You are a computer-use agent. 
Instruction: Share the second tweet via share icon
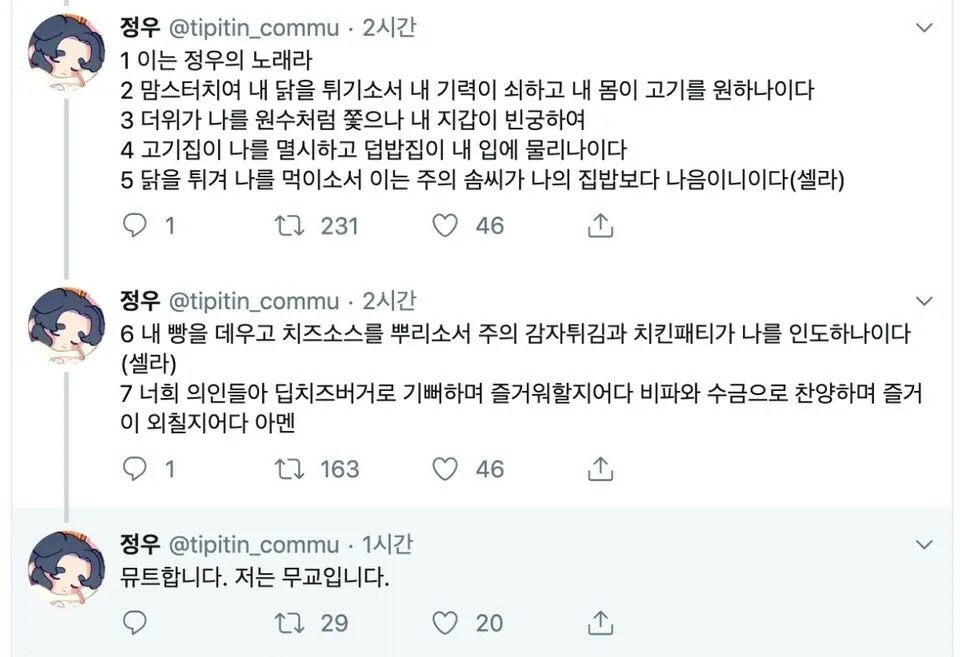[x=599, y=468]
